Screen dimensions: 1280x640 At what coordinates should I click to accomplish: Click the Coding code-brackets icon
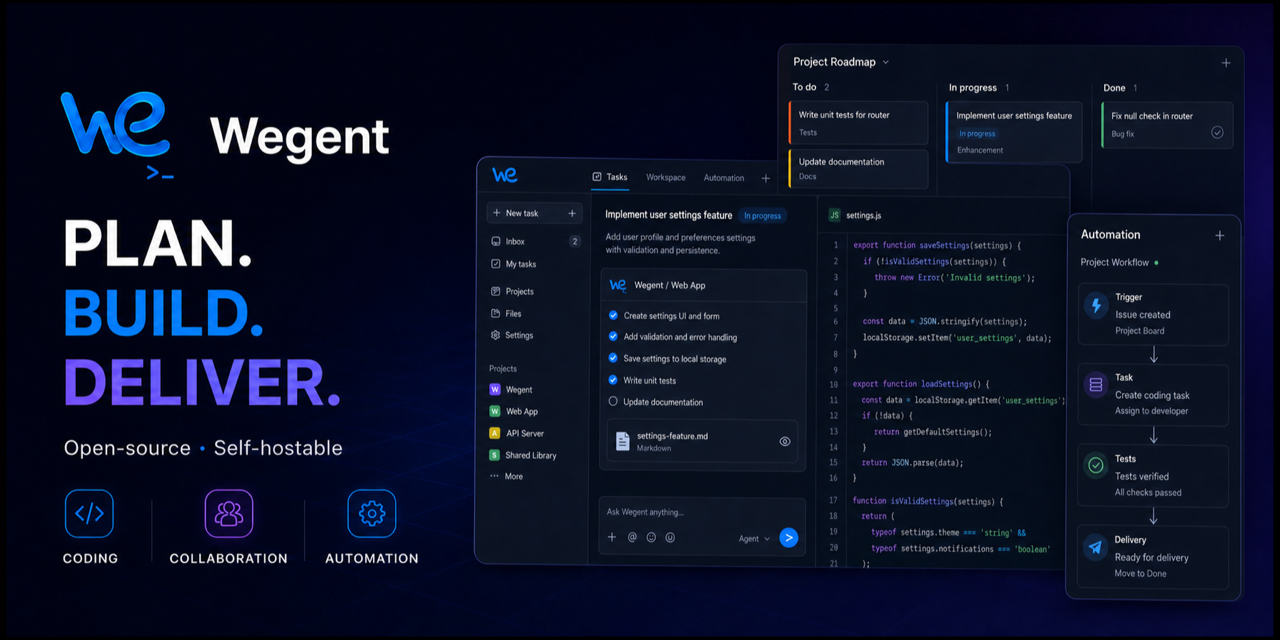tap(90, 514)
